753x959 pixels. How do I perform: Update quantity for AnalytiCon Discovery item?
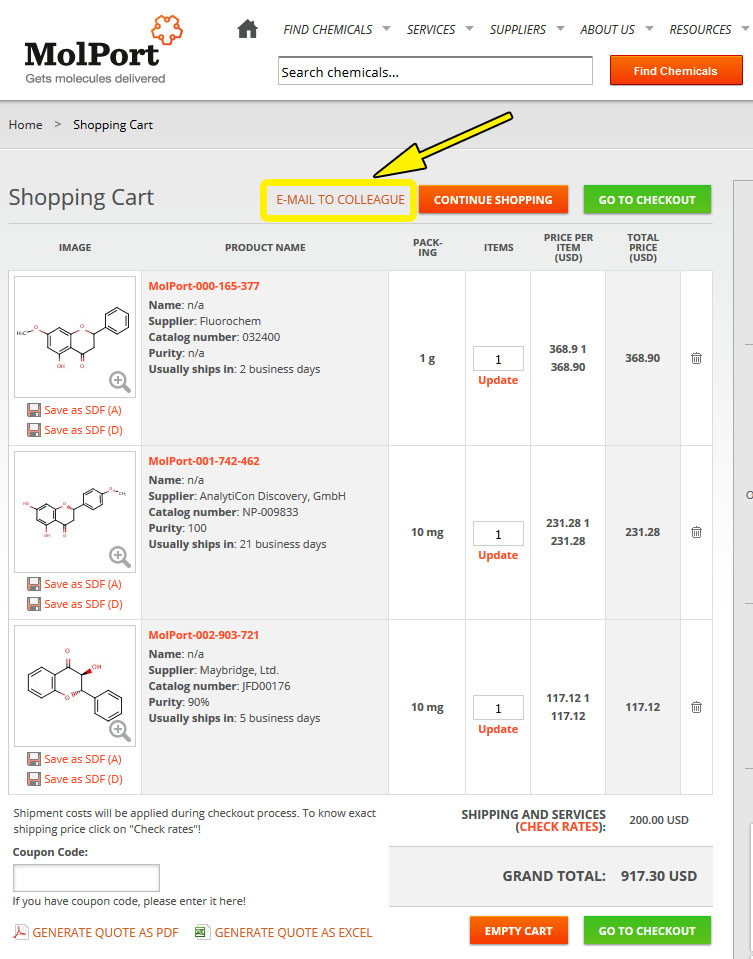[498, 555]
